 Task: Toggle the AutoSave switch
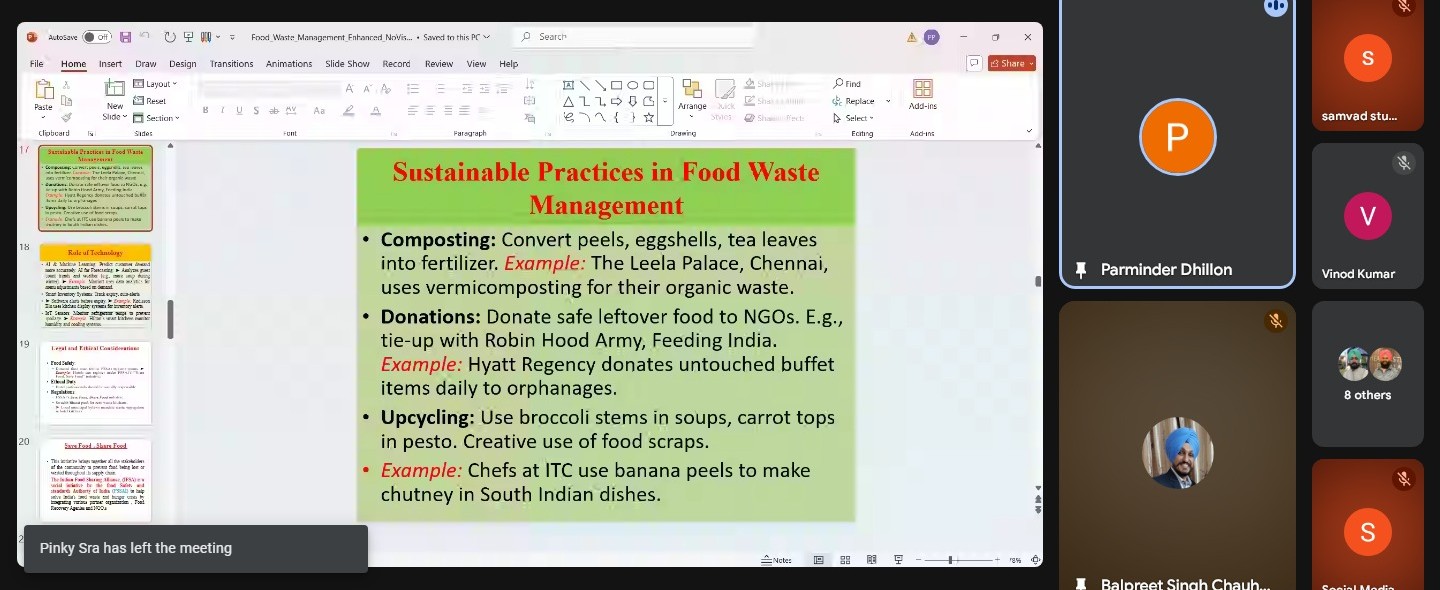pos(96,37)
